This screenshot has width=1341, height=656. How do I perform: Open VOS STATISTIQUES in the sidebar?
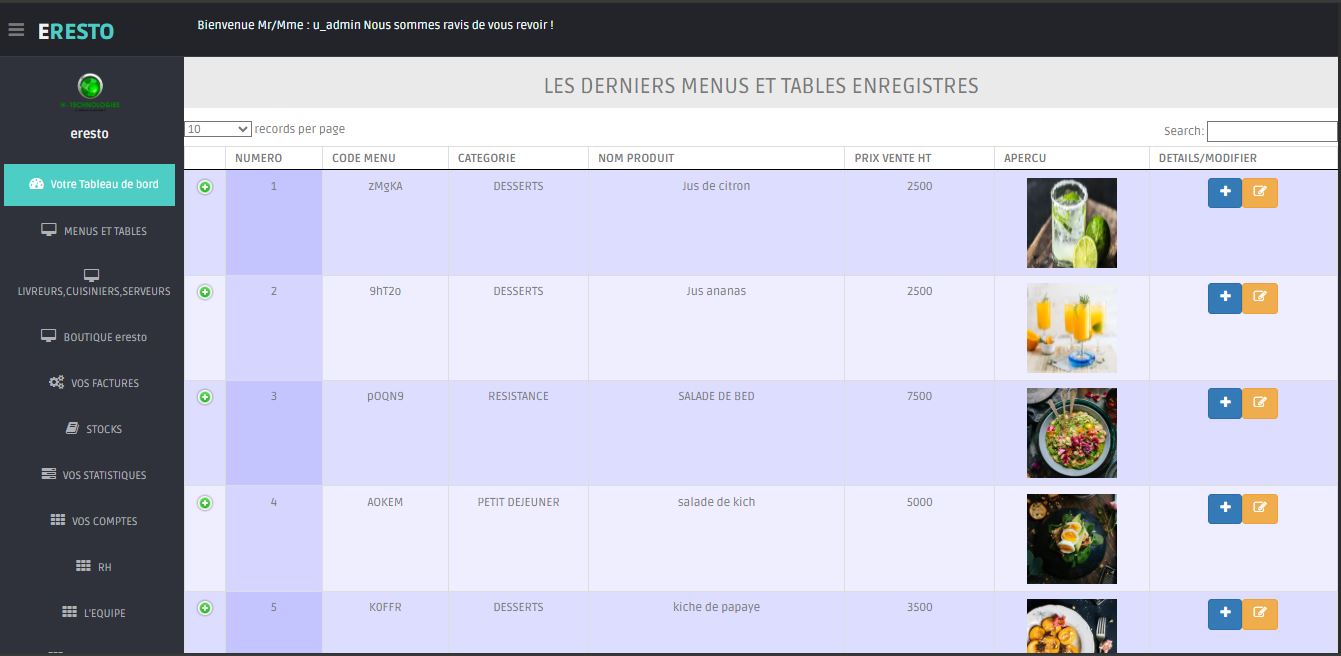point(94,475)
